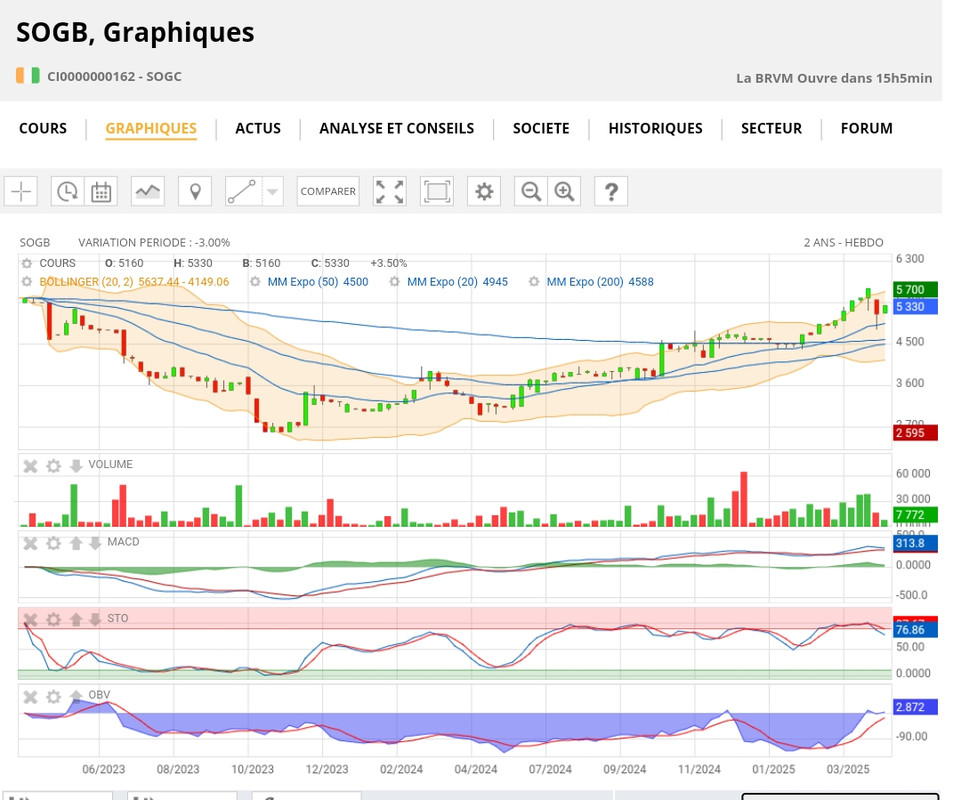Click the 7 772 volume value tag
Viewport: 961px width, 800px height.
tap(915, 515)
